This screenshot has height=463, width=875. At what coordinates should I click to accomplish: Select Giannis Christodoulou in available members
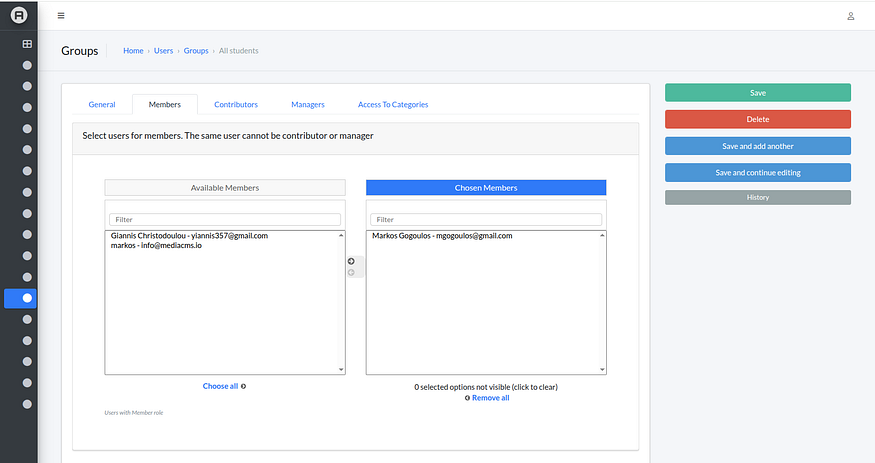[190, 236]
